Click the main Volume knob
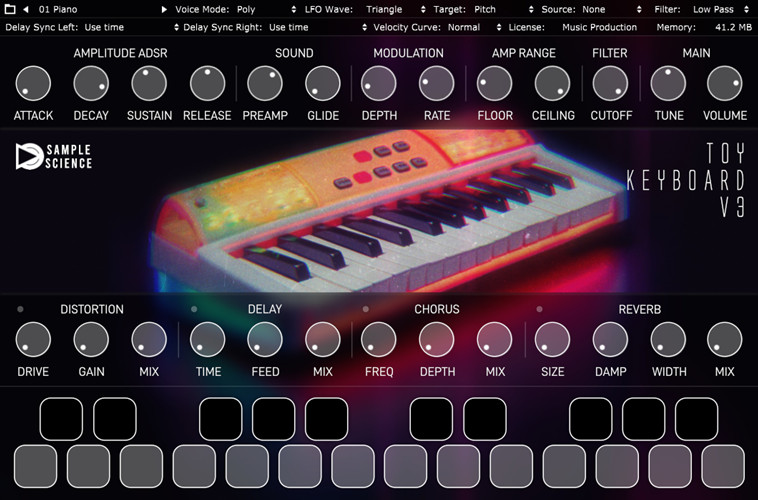The image size is (758, 500). pyautogui.click(x=725, y=84)
